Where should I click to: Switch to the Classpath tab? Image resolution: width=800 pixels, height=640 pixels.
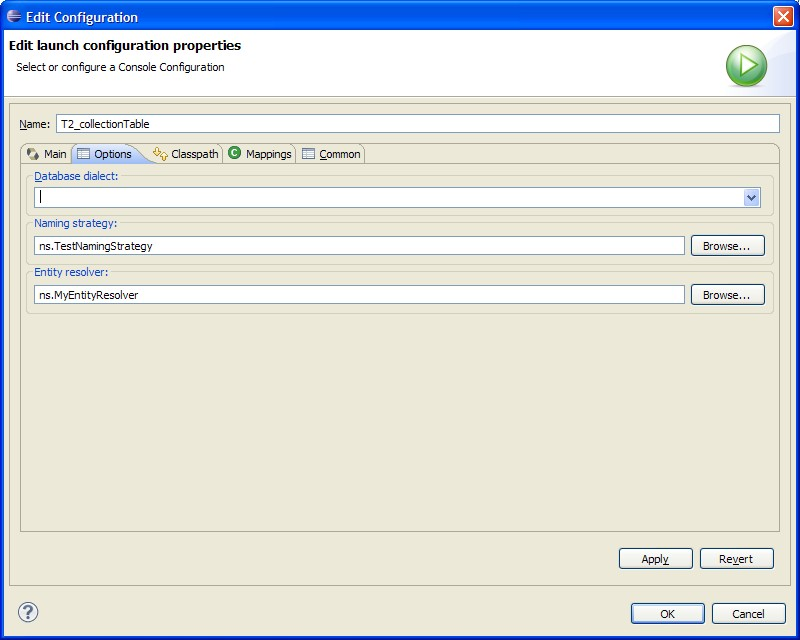(x=186, y=154)
